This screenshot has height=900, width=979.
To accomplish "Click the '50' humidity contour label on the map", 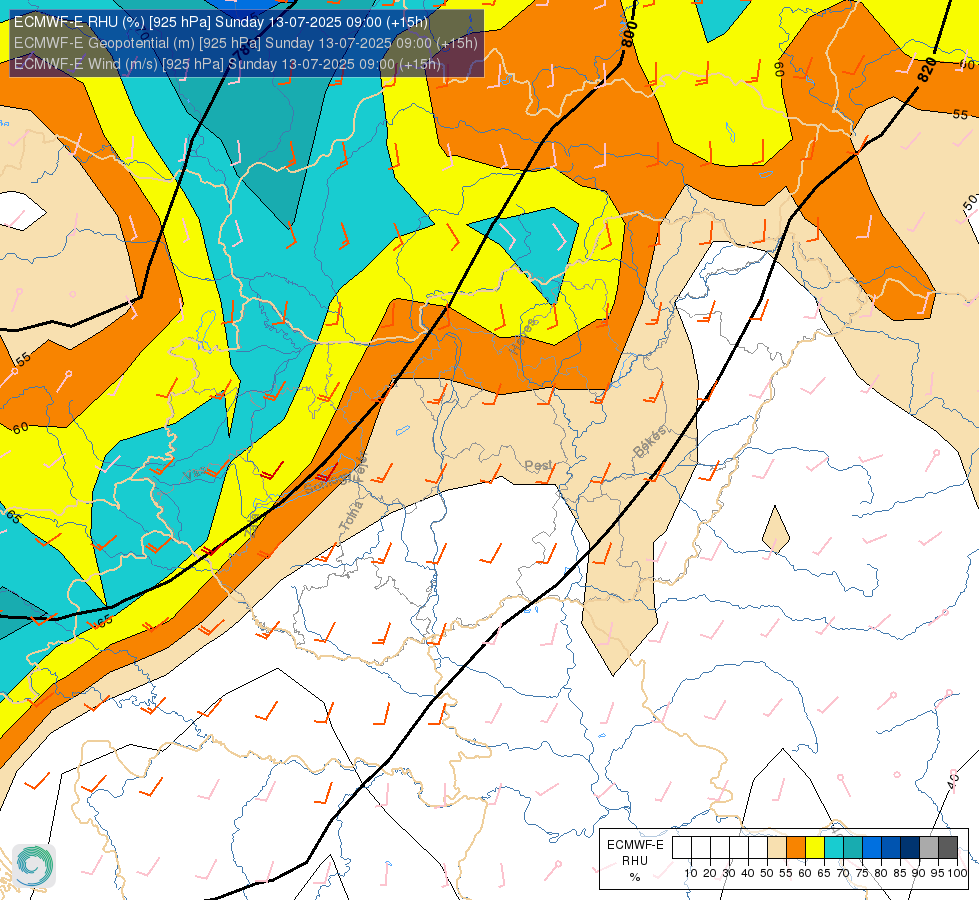I will 970,203.
